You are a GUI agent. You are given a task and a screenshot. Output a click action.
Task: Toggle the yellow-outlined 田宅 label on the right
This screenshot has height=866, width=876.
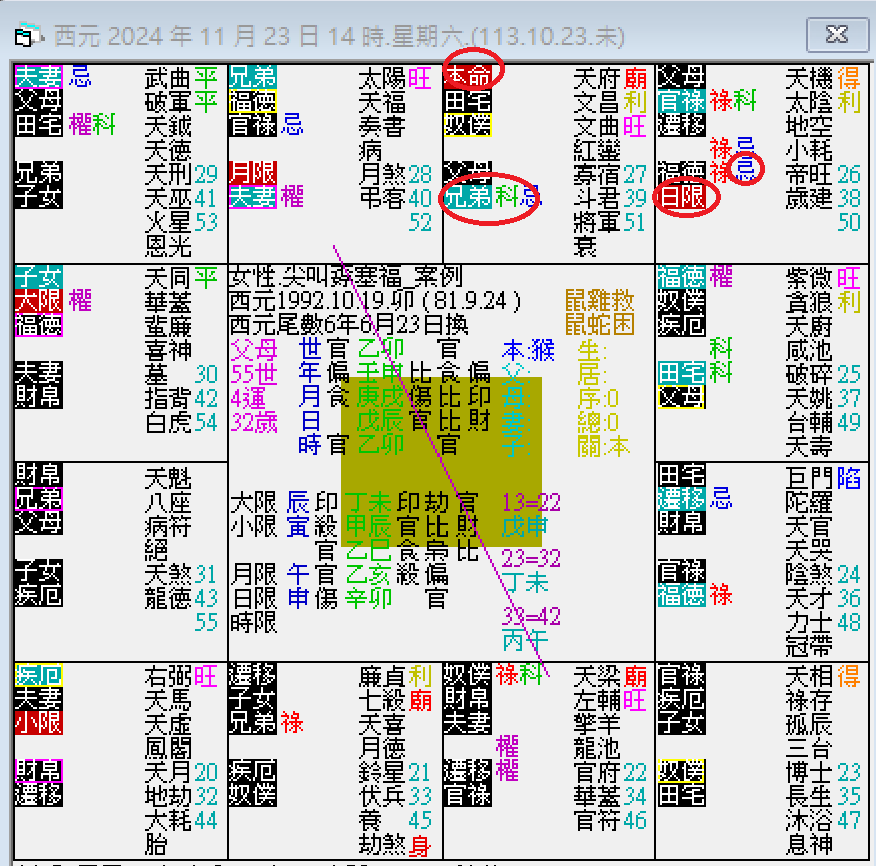[x=681, y=370]
